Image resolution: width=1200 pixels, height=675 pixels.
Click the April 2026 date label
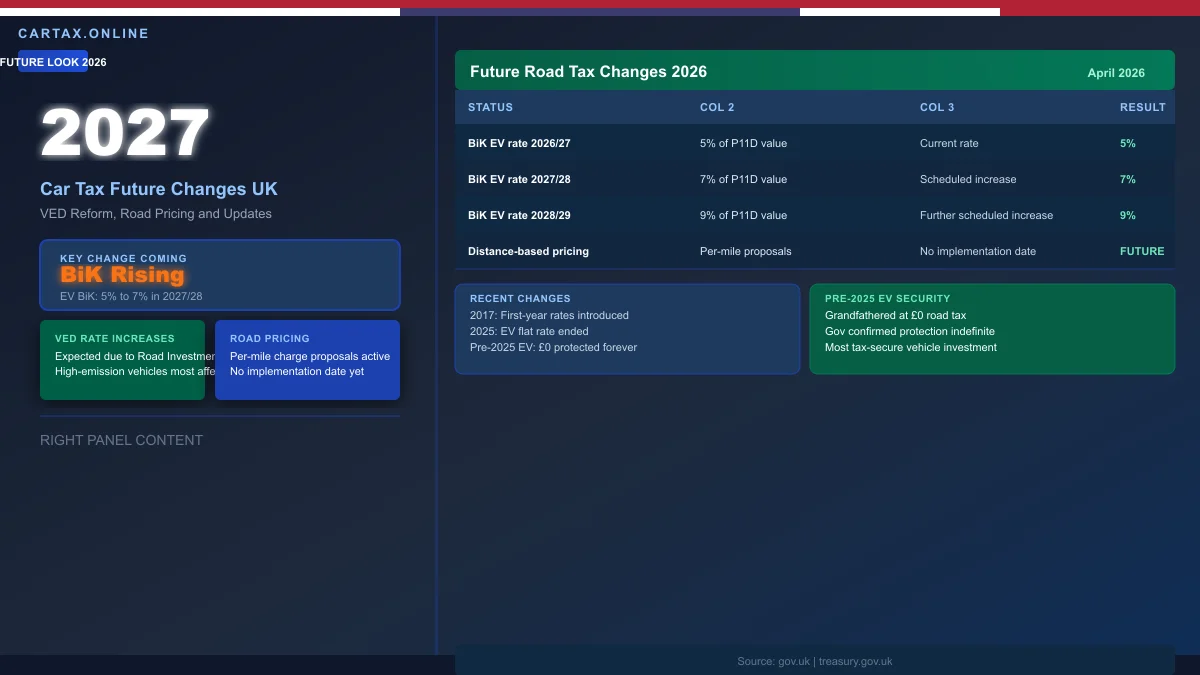coord(1116,73)
